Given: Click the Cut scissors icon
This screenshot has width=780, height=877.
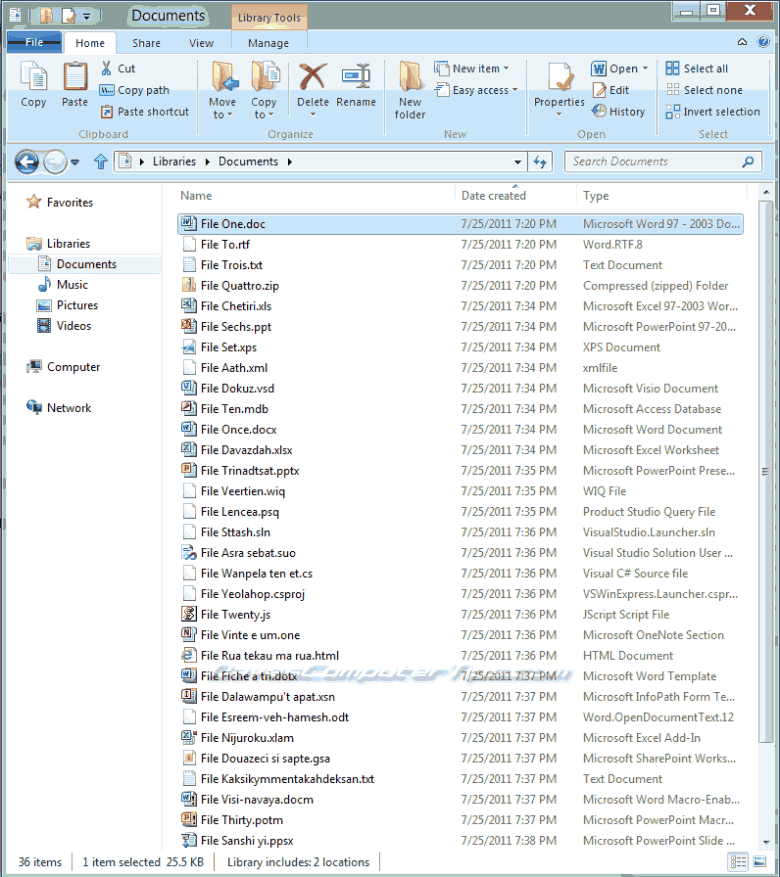Looking at the screenshot, I should 106,69.
